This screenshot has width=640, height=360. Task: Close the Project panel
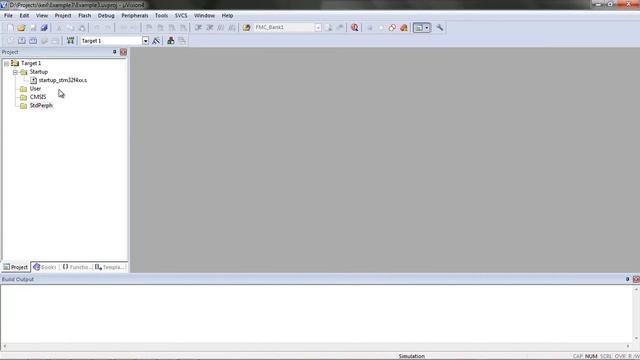pos(123,52)
